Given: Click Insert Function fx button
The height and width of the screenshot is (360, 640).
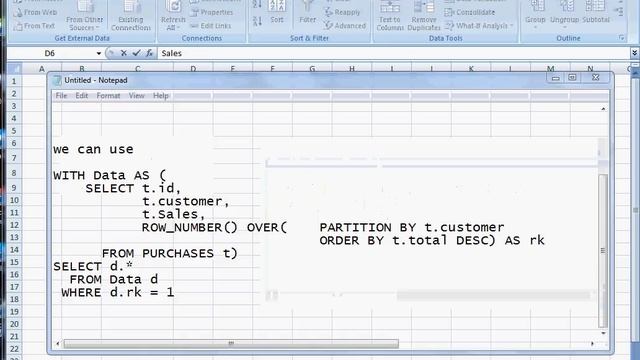Looking at the screenshot, I should pos(149,53).
